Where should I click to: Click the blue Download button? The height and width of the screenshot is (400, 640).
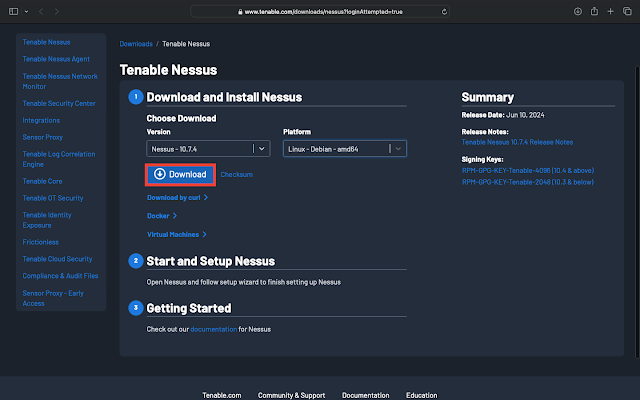tap(180, 175)
